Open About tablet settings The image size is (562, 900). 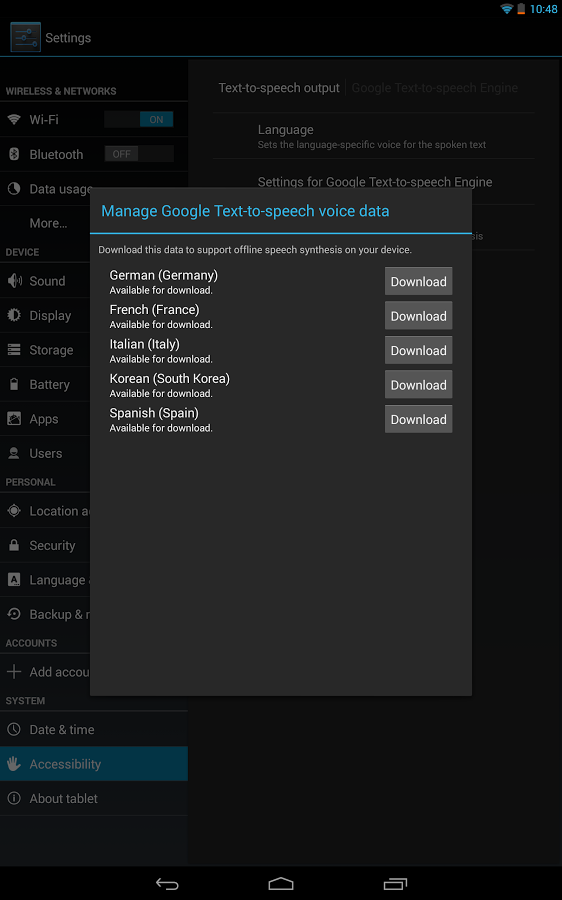click(94, 798)
